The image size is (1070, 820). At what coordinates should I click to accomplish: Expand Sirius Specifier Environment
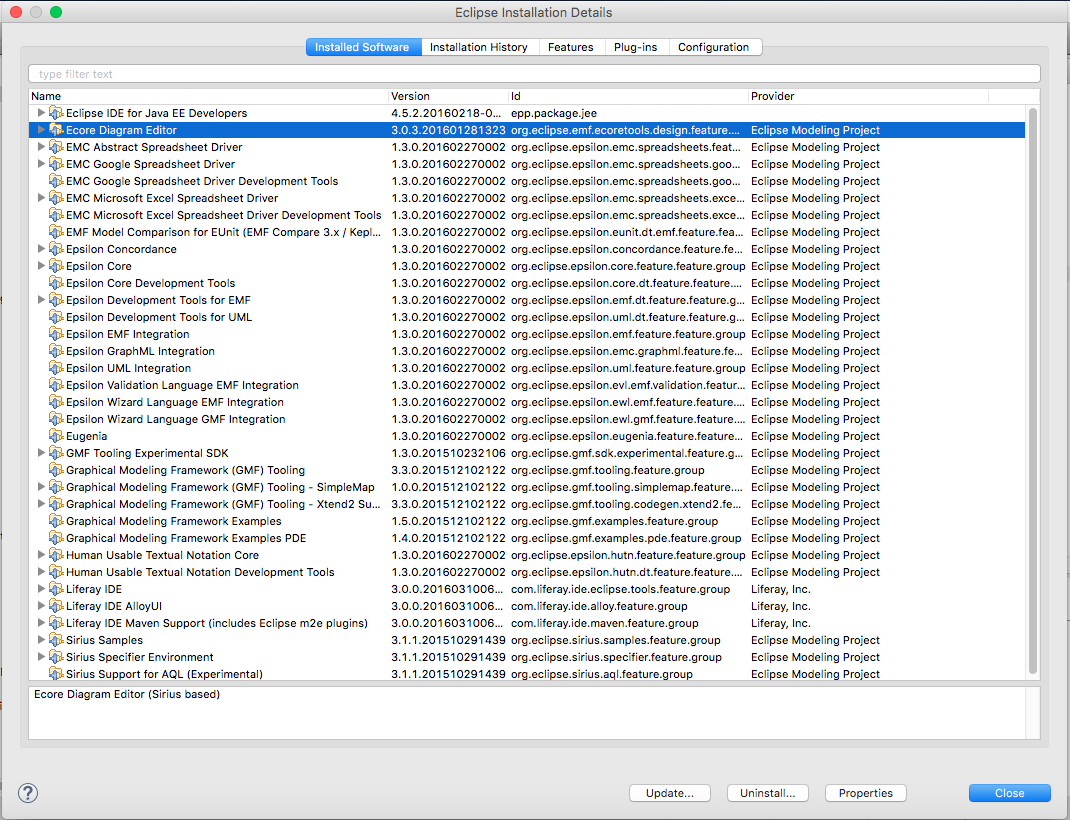[41, 657]
